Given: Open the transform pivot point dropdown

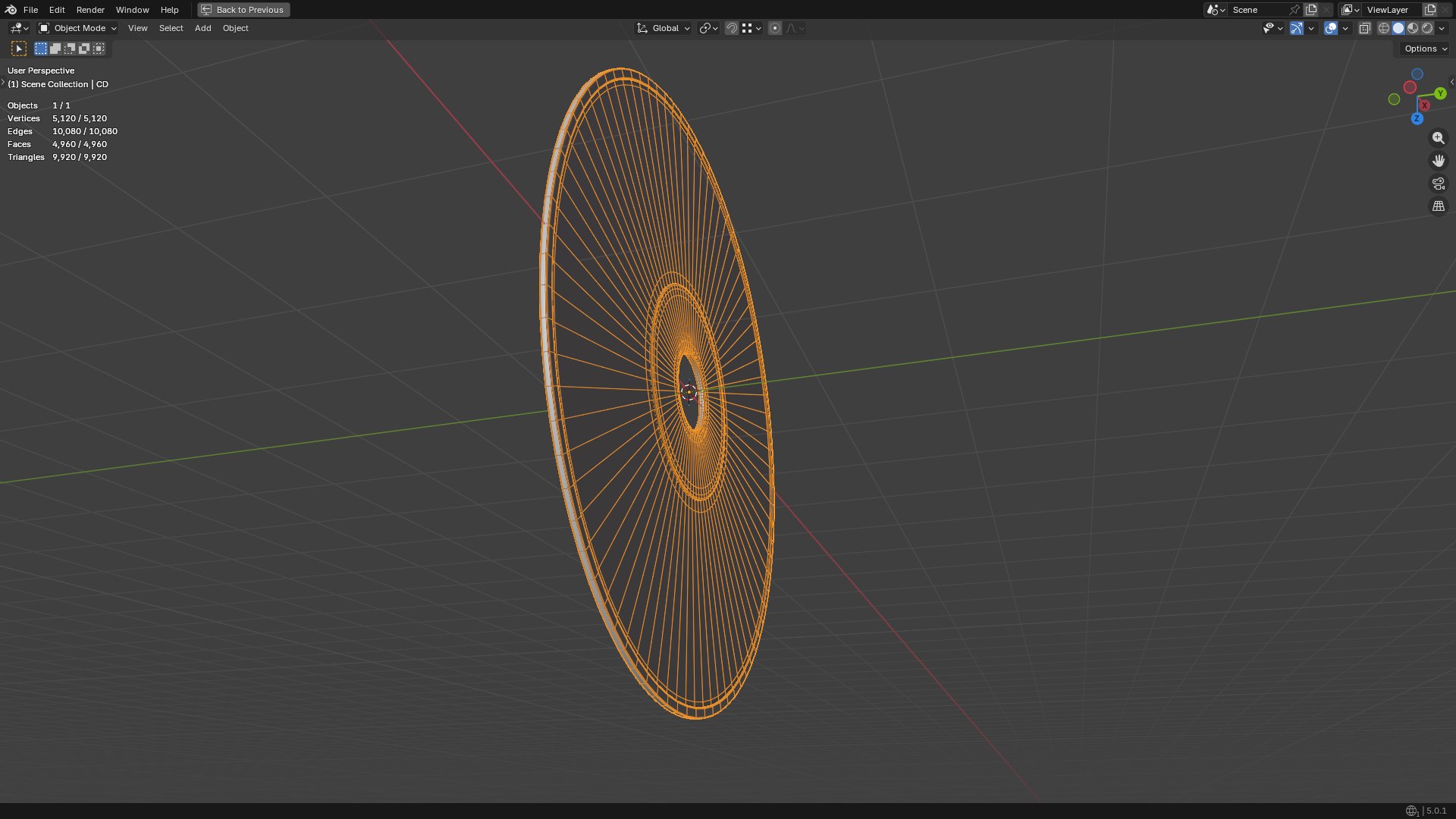Looking at the screenshot, I should (x=708, y=28).
